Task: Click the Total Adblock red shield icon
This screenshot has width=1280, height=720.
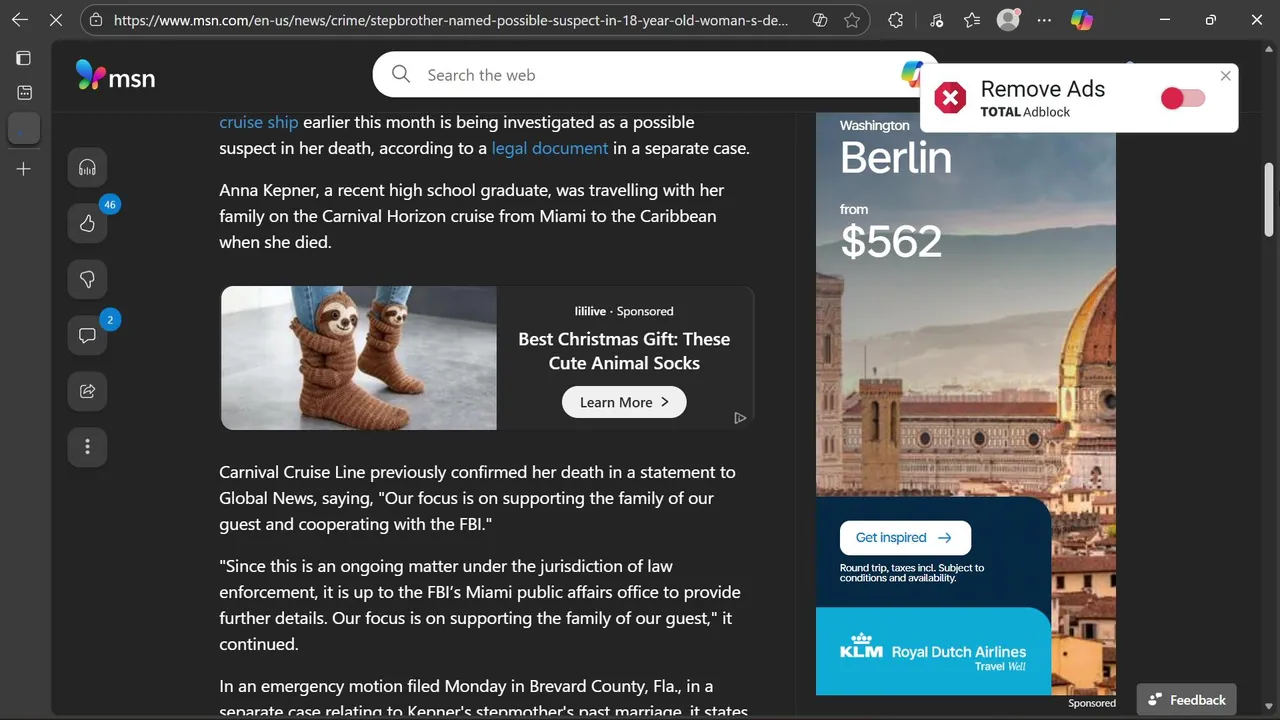Action: (950, 98)
